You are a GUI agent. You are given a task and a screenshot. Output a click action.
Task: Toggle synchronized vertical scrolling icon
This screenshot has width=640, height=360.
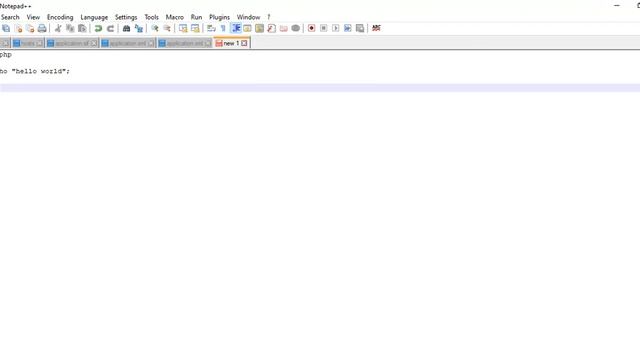(x=183, y=28)
